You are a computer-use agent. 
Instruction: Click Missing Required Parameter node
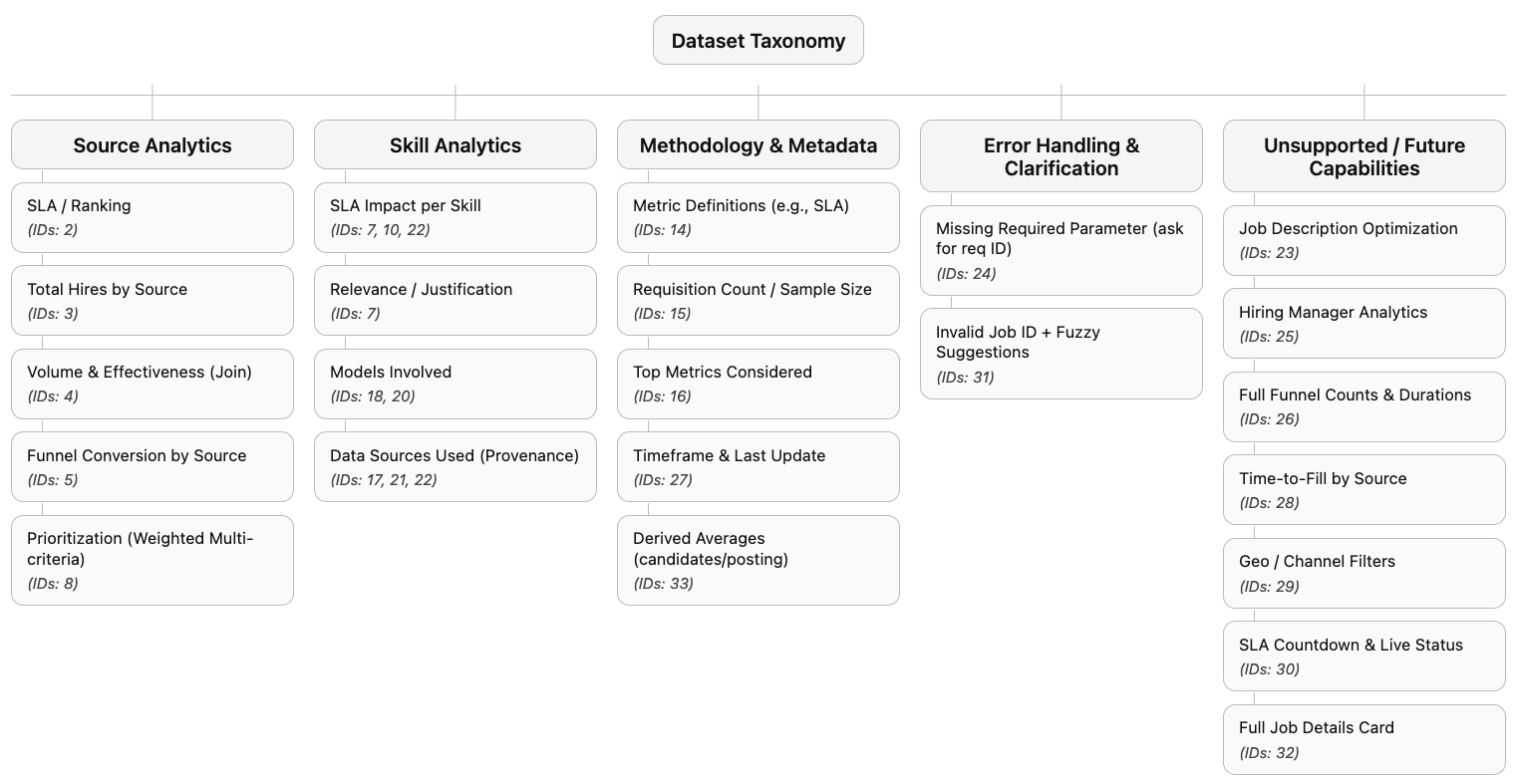pos(1062,250)
